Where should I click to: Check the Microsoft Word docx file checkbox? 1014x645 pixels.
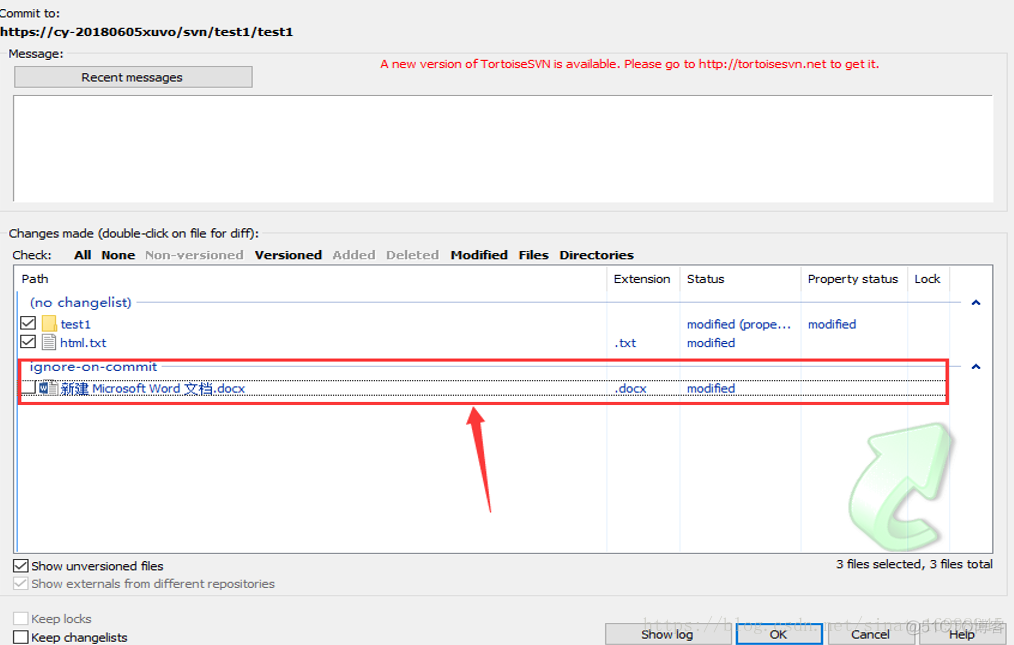coord(28,388)
